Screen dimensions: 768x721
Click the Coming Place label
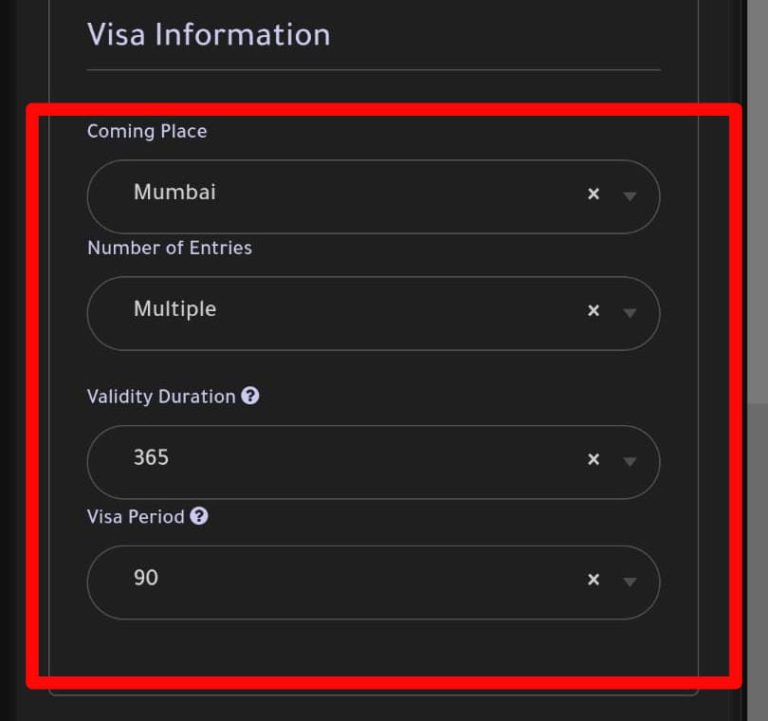[x=147, y=131]
